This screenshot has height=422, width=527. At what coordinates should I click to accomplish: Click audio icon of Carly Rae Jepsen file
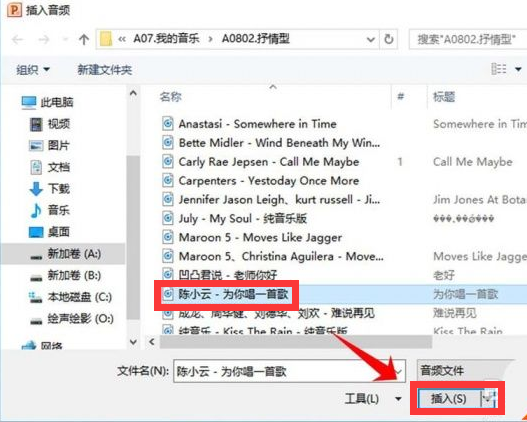[x=168, y=162]
